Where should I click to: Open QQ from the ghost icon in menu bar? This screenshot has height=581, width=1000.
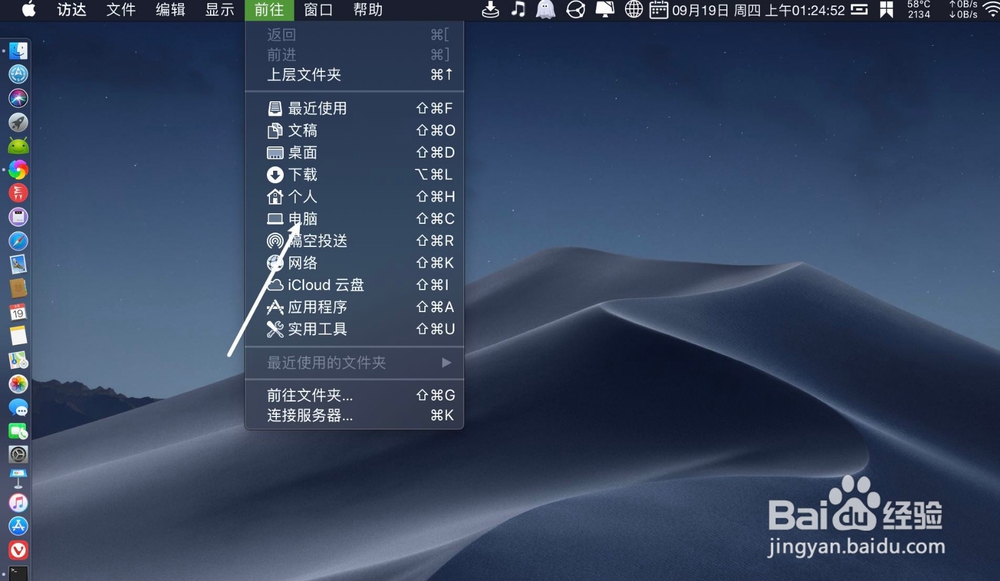click(x=544, y=10)
